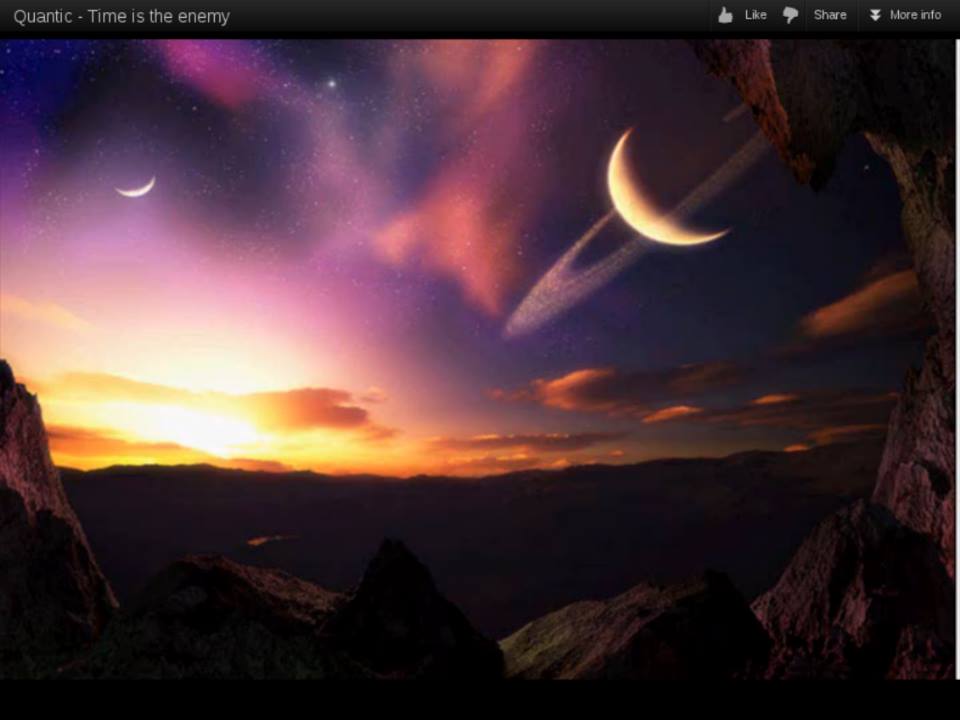Click the Like label

point(756,15)
